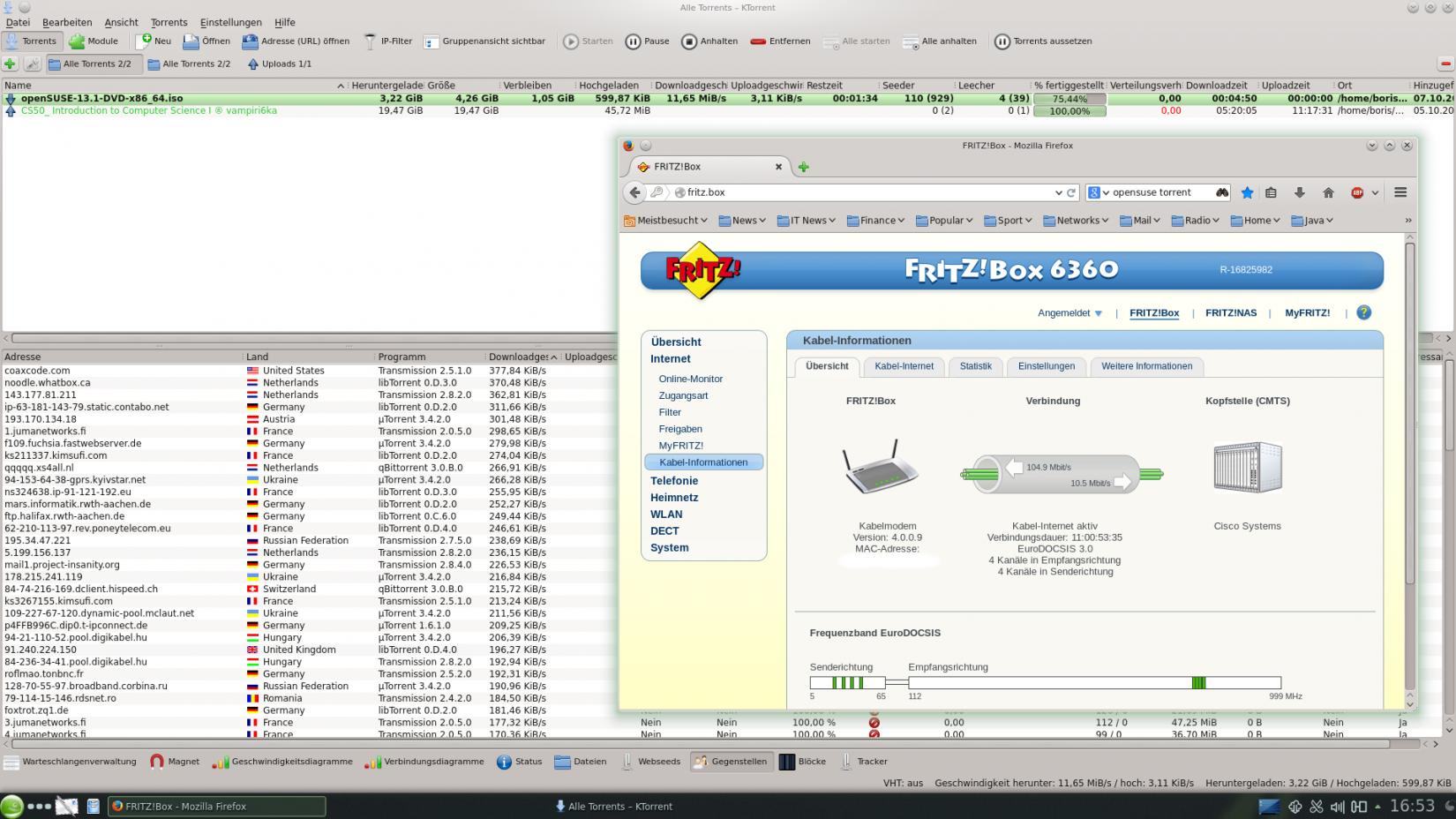This screenshot has height=819, width=1456.
Task: Click the green plus add-tab icon in KTorrent
Action: tap(10, 64)
